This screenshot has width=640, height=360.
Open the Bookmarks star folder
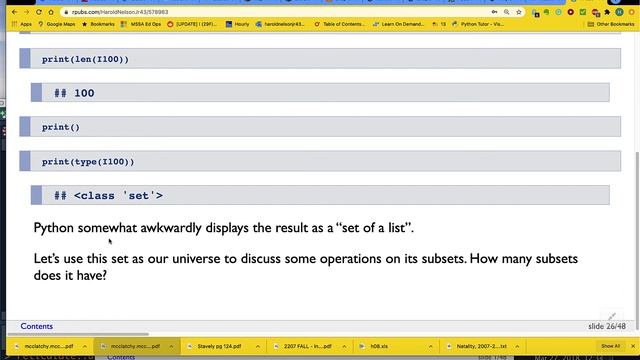tap(98, 24)
